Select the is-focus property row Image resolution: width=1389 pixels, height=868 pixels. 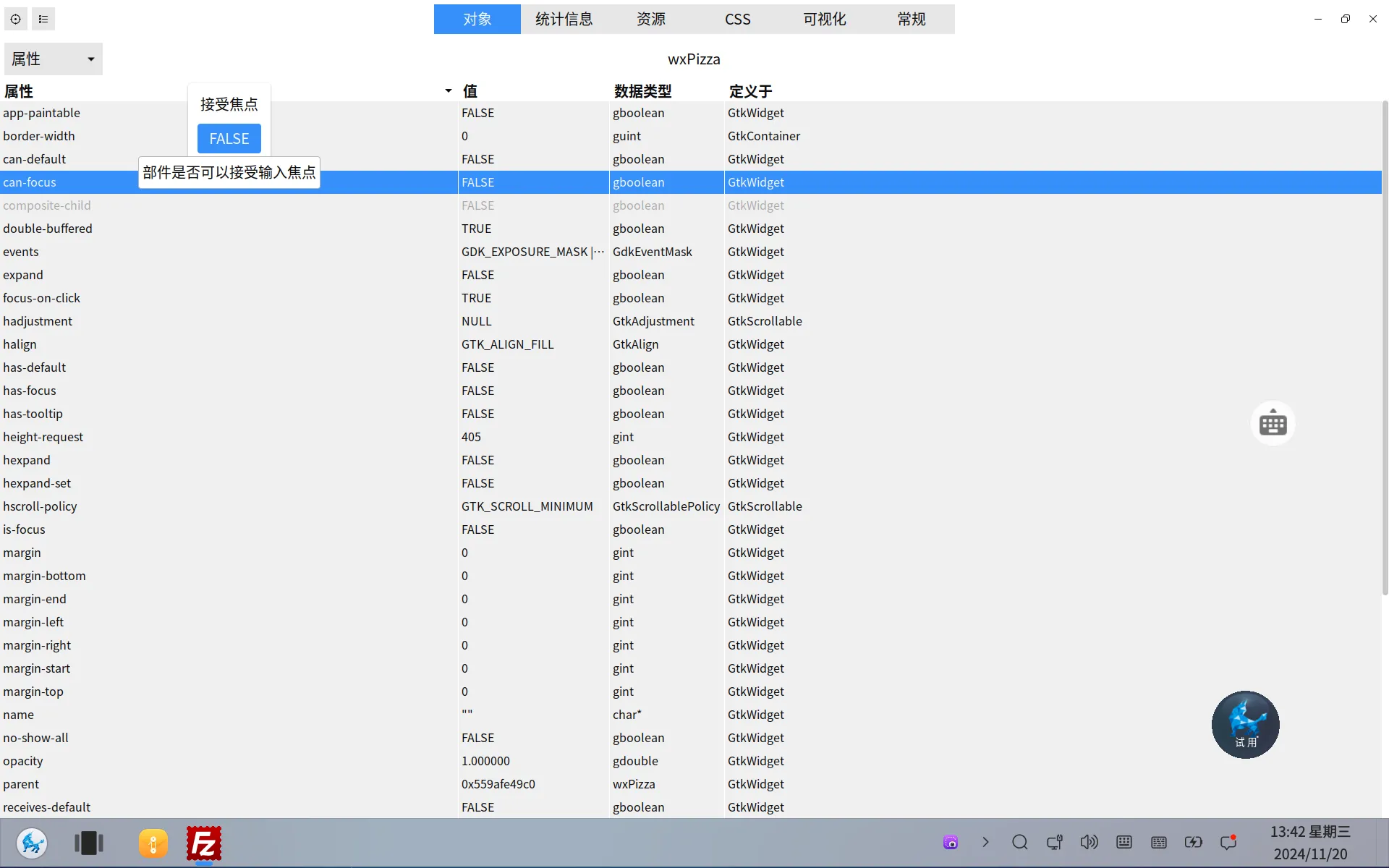(x=691, y=529)
